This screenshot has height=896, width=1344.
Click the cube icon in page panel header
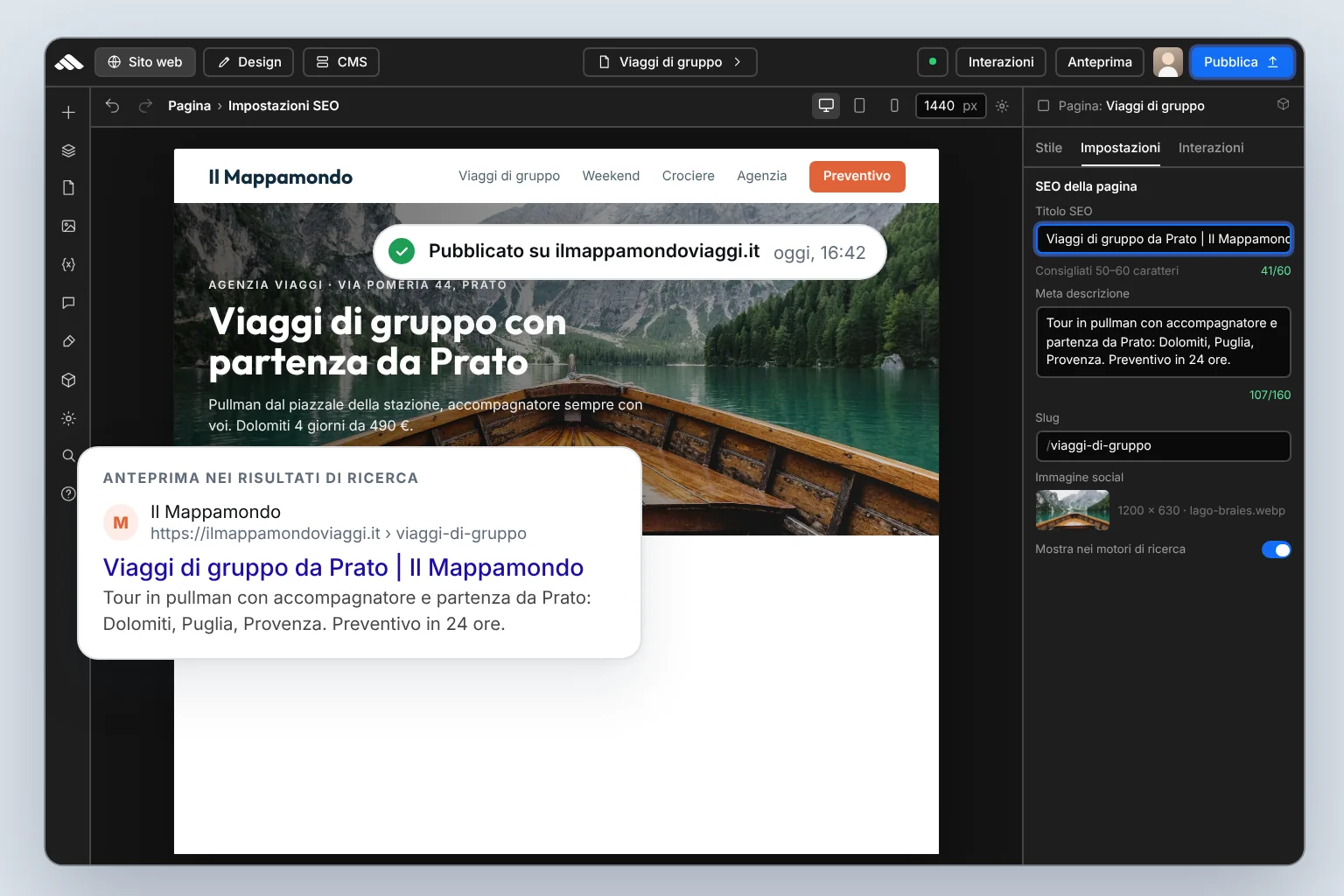[1283, 104]
